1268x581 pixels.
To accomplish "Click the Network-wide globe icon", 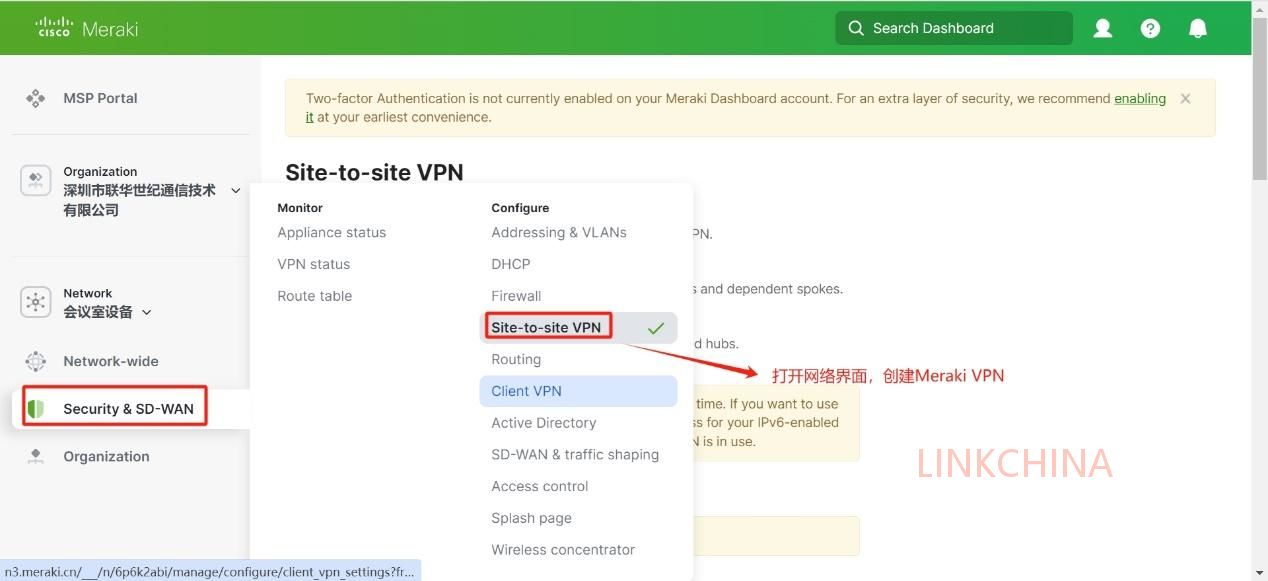I will click(x=36, y=361).
